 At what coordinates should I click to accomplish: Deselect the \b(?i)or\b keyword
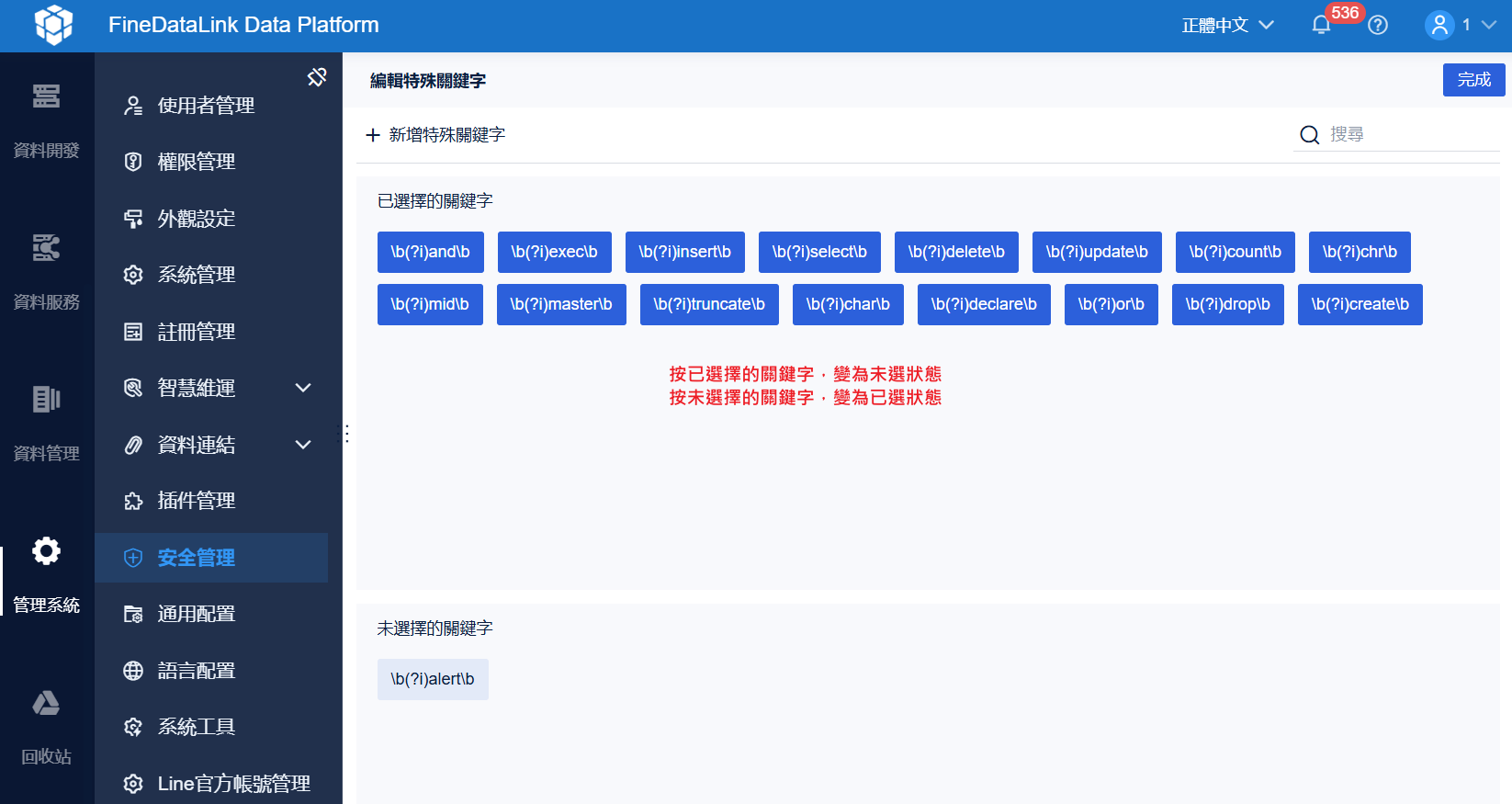pos(1111,304)
